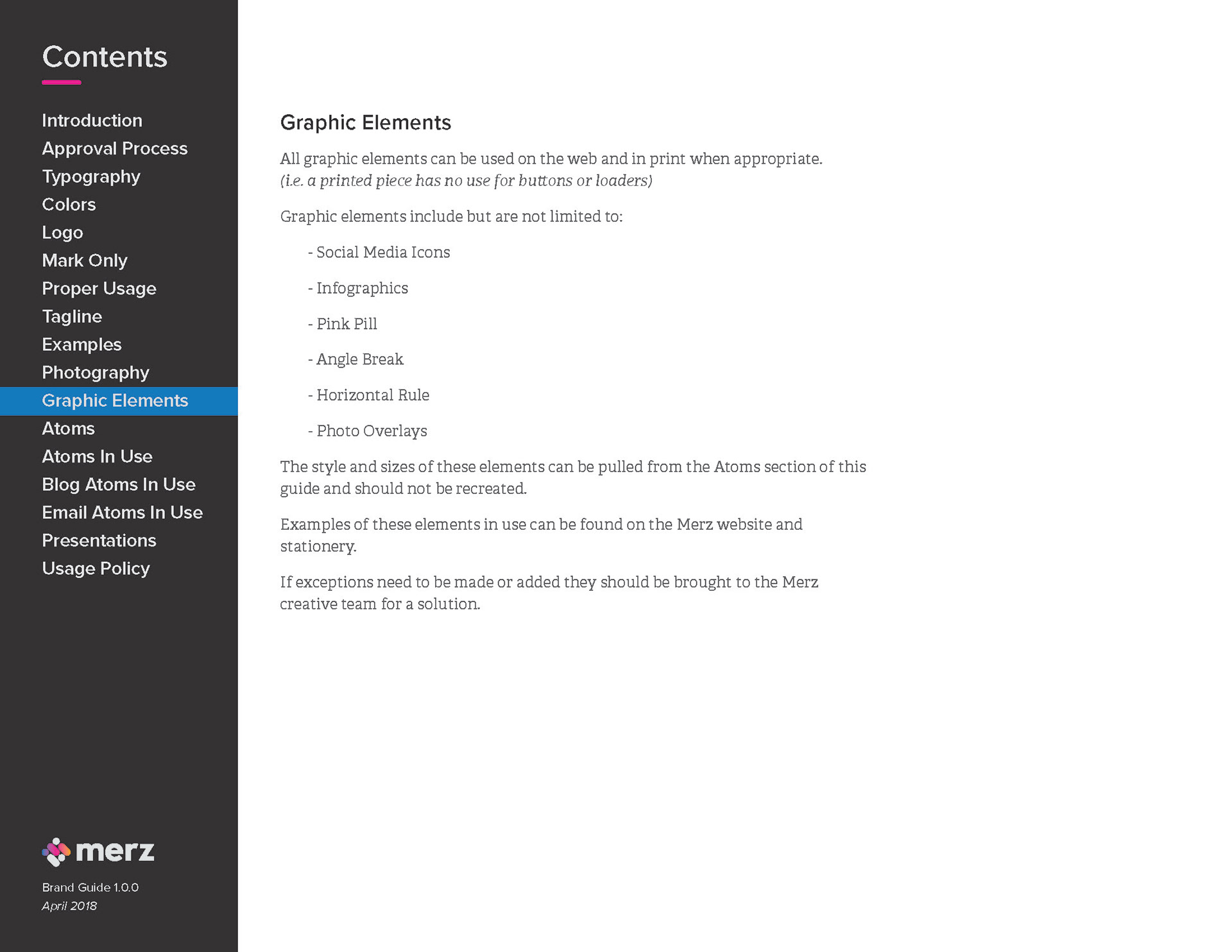Click the pink pill under Contents
The image size is (1232, 952).
point(62,82)
